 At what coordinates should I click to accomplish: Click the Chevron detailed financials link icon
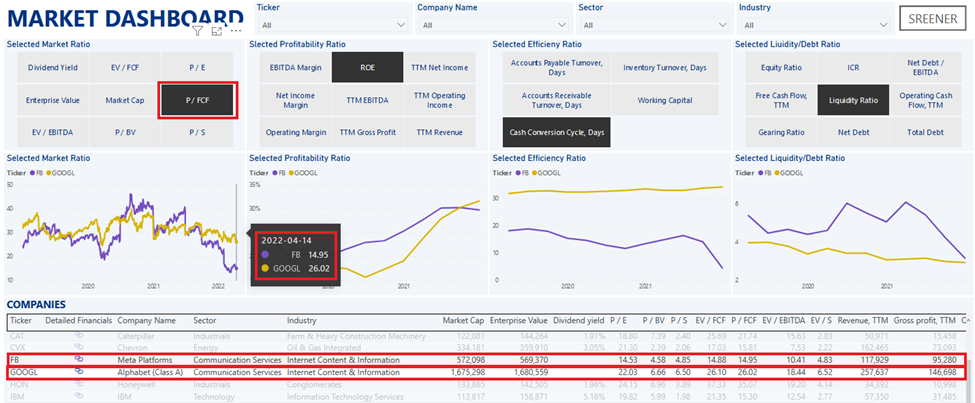click(x=78, y=347)
